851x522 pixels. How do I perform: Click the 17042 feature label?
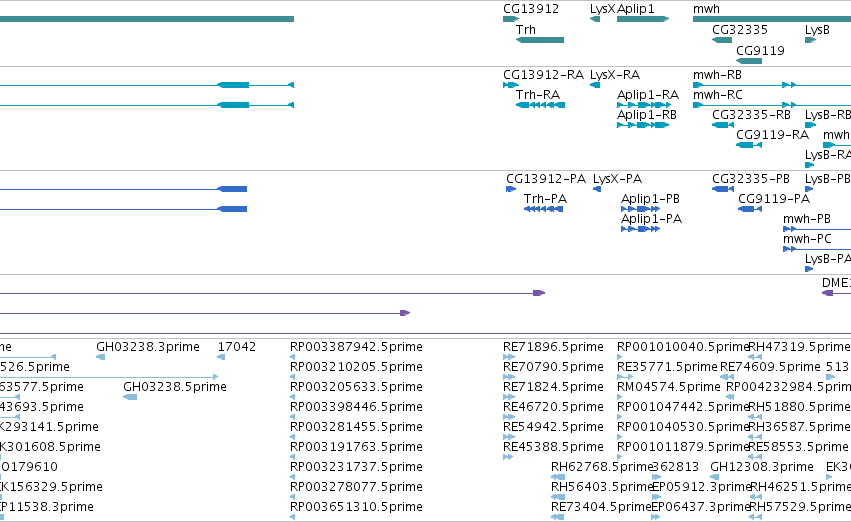click(x=237, y=347)
